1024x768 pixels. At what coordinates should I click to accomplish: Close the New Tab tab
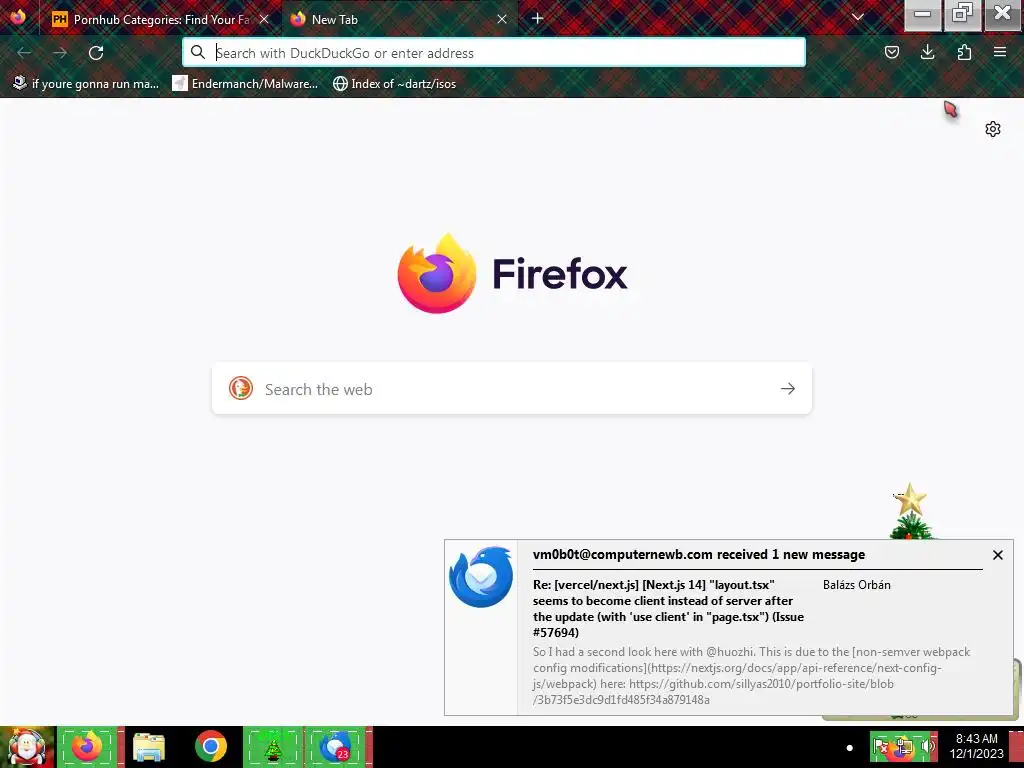[502, 19]
